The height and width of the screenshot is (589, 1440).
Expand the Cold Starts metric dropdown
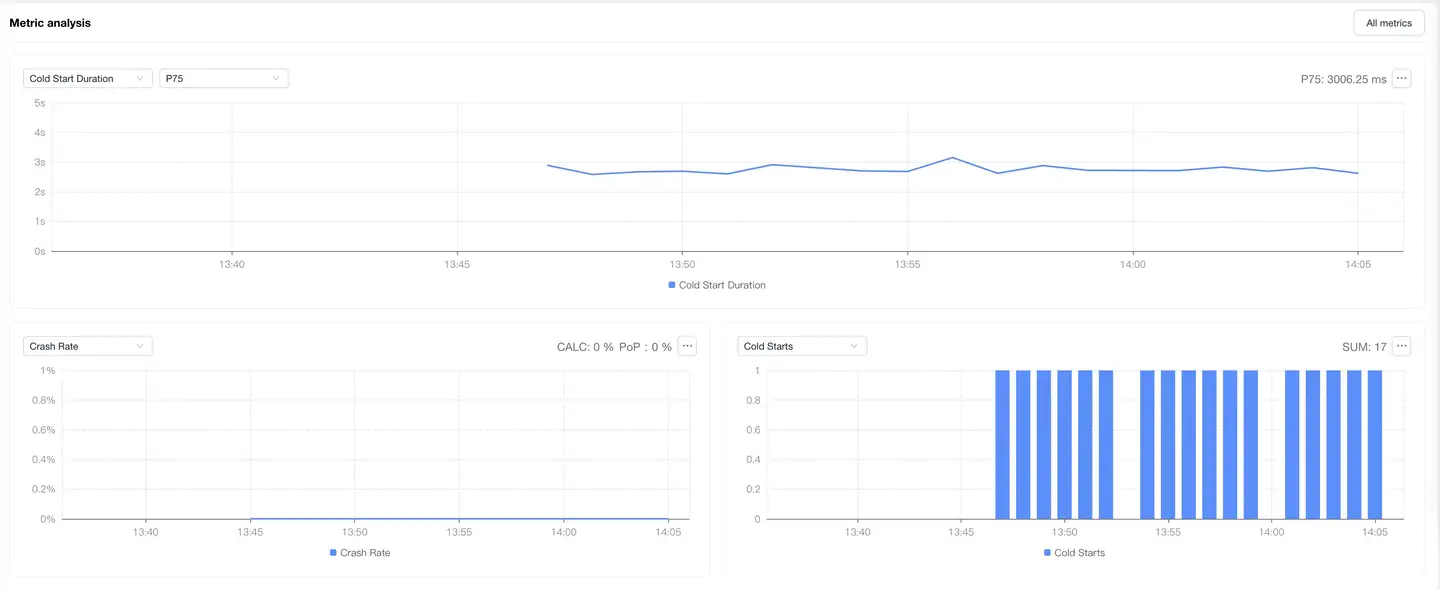click(801, 346)
